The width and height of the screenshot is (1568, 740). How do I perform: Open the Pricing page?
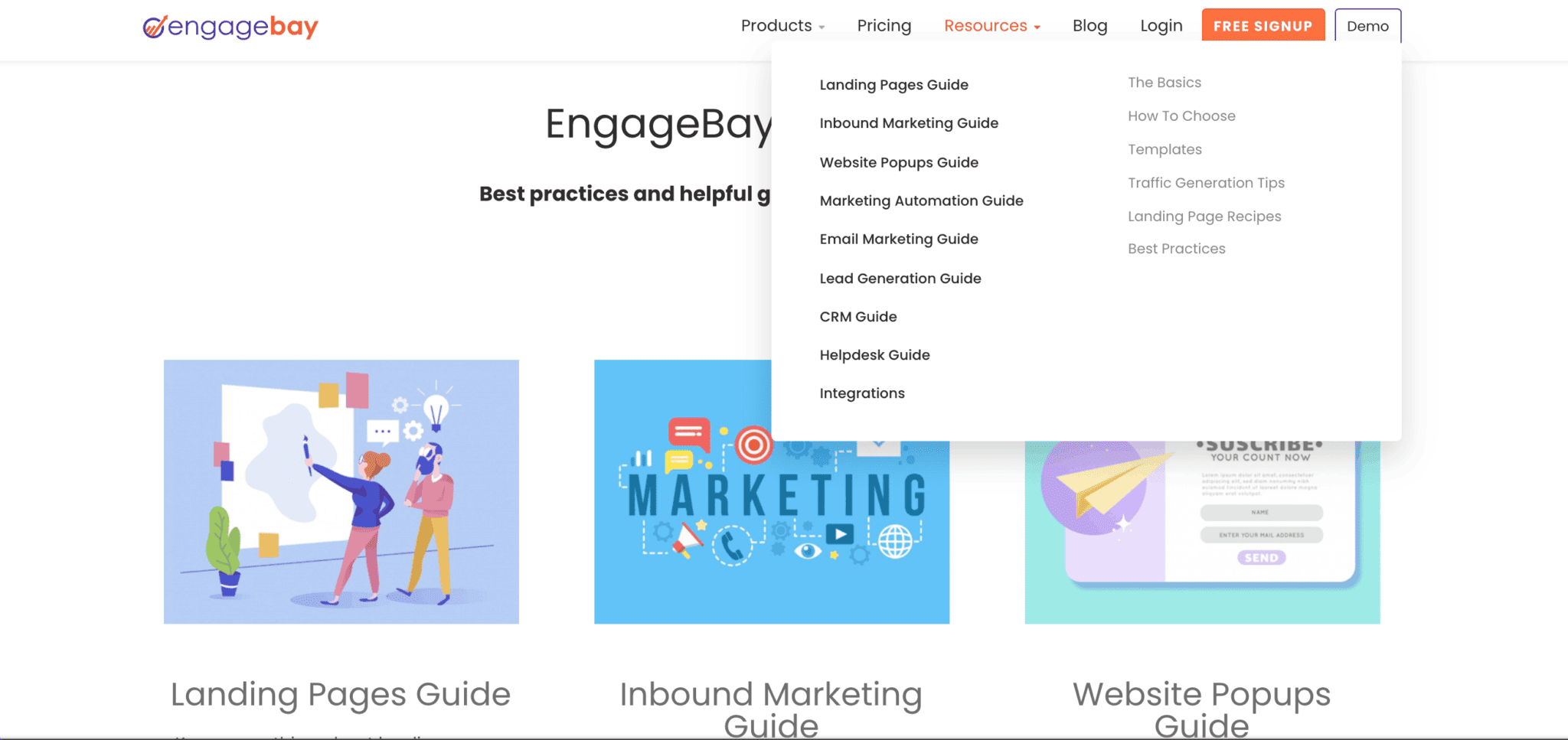(x=884, y=26)
